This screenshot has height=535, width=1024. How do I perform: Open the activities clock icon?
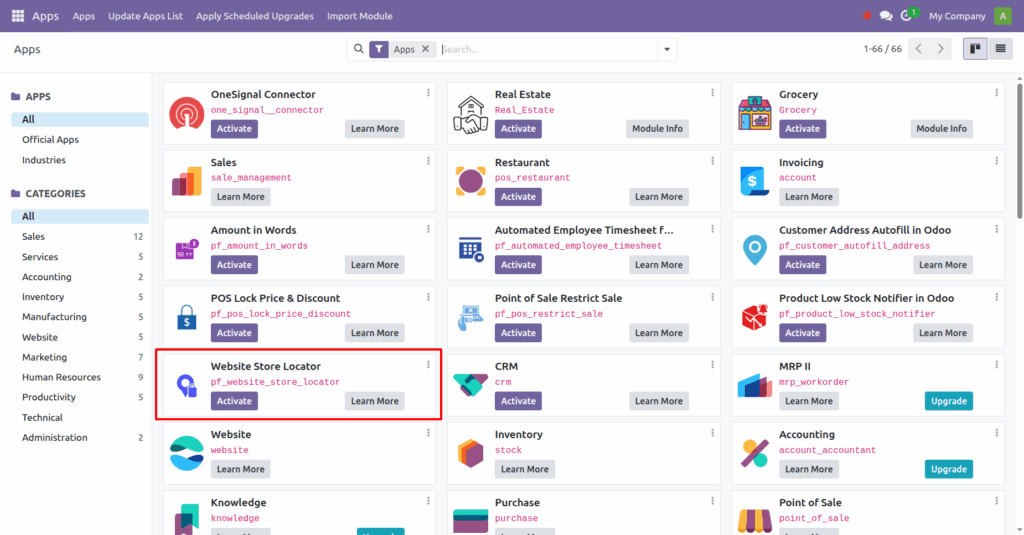pyautogui.click(x=906, y=16)
